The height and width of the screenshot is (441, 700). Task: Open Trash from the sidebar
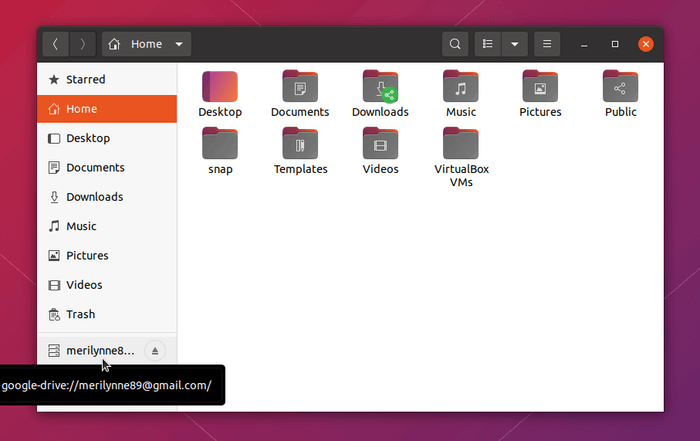click(107, 314)
